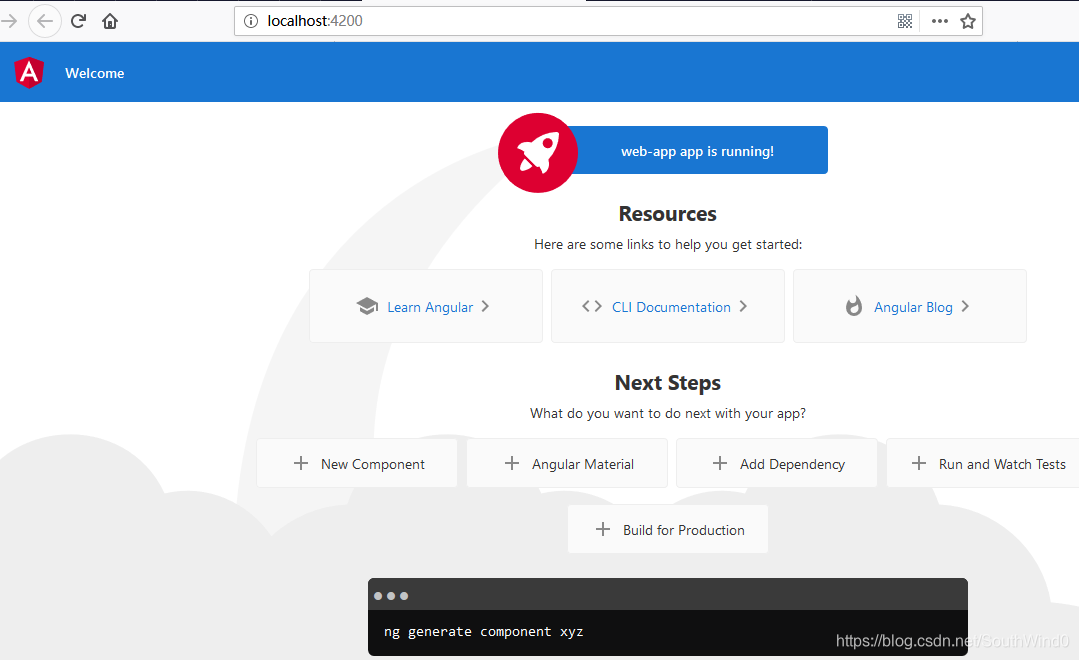Click the browser back arrow button
The height and width of the screenshot is (660, 1079).
tap(45, 21)
